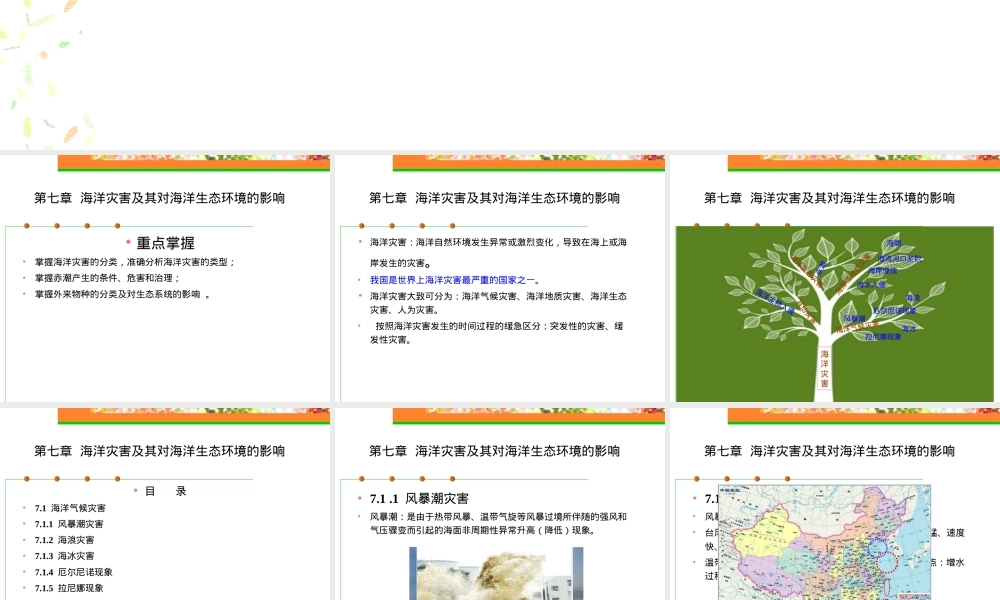Click the chapter title above the tree diagram
The width and height of the screenshot is (1000, 600).
pos(829,198)
